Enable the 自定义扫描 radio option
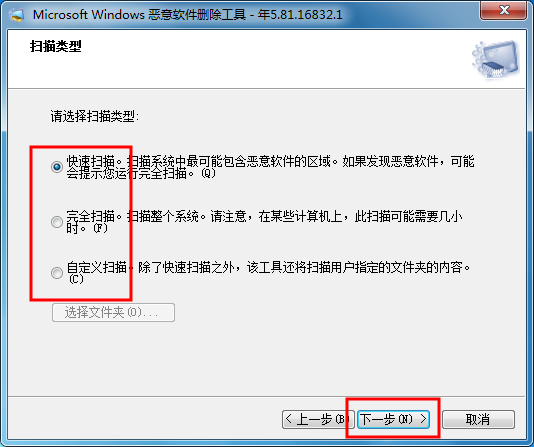 coord(57,273)
